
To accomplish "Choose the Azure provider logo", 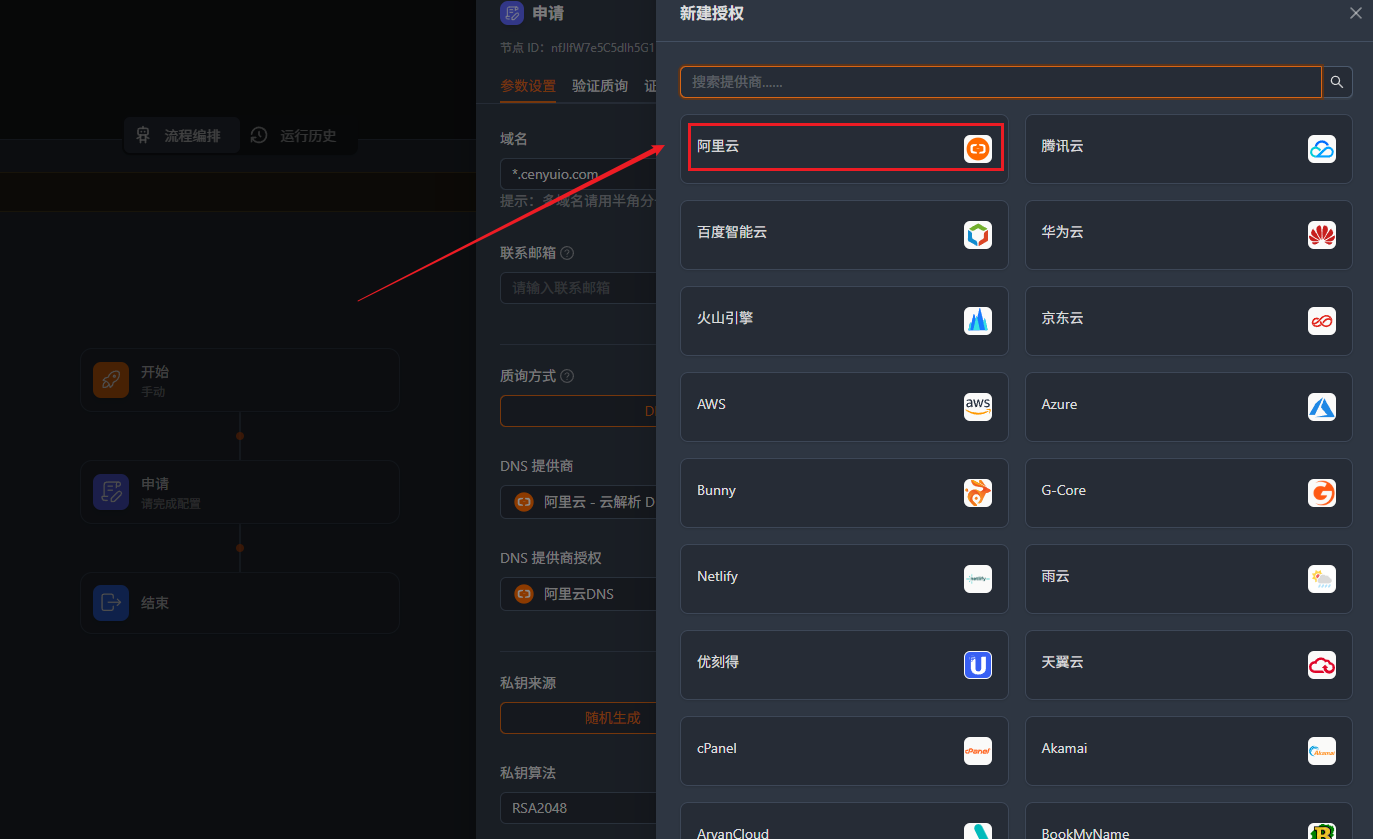I will (x=1321, y=407).
